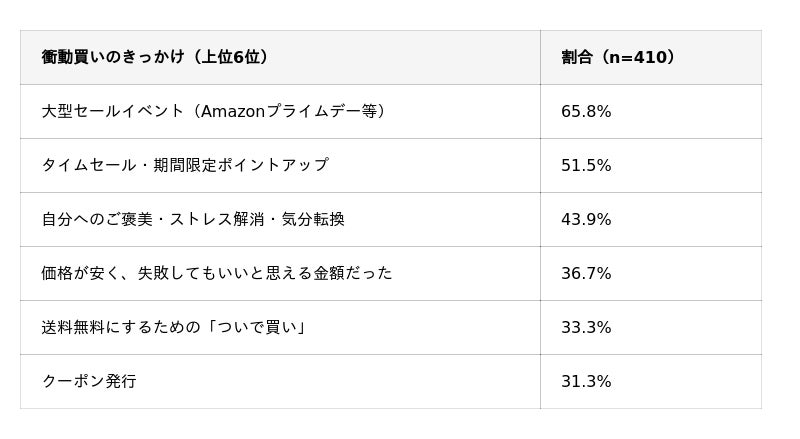This screenshot has width=800, height=439.
Task: Click the 65.8% percentage cell
Action: tap(586, 112)
